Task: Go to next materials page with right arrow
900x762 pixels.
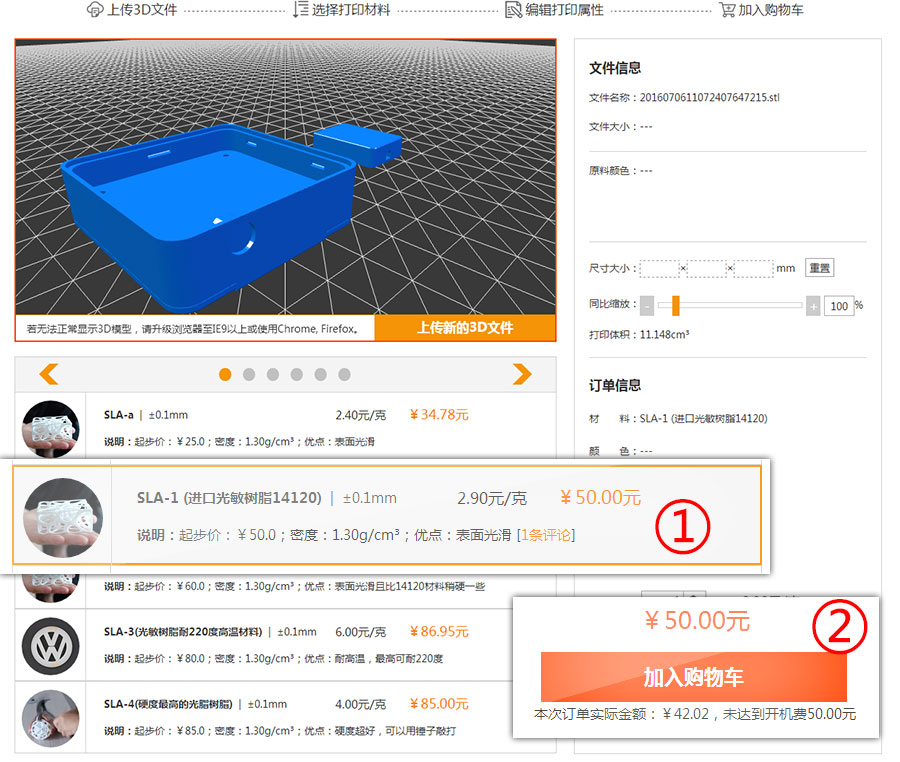Action: click(521, 374)
